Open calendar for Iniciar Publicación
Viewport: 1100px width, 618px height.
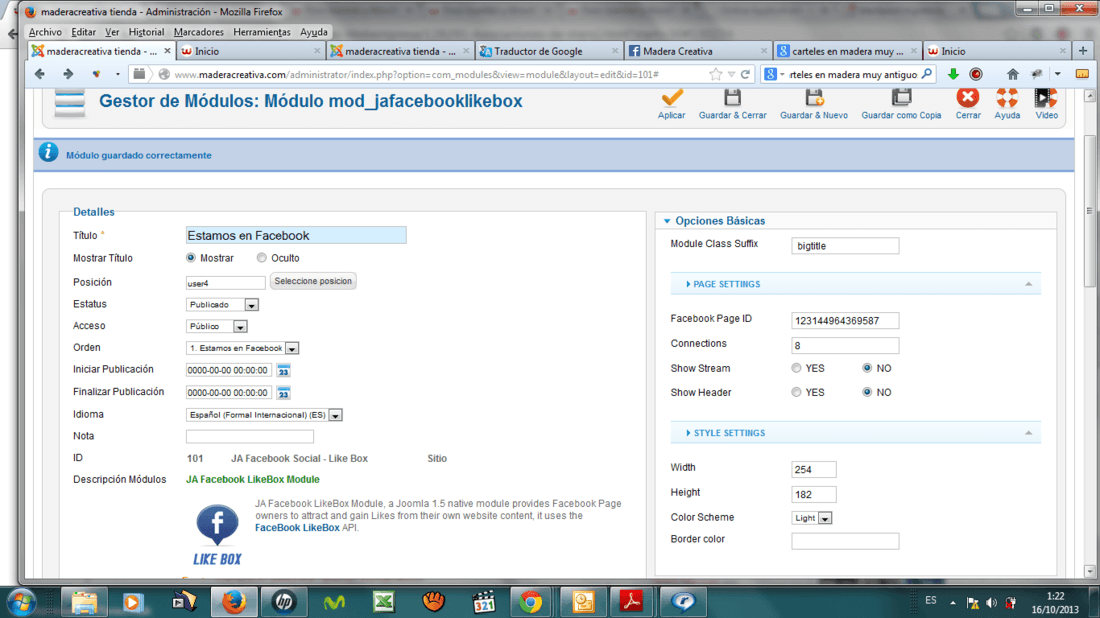pyautogui.click(x=283, y=370)
